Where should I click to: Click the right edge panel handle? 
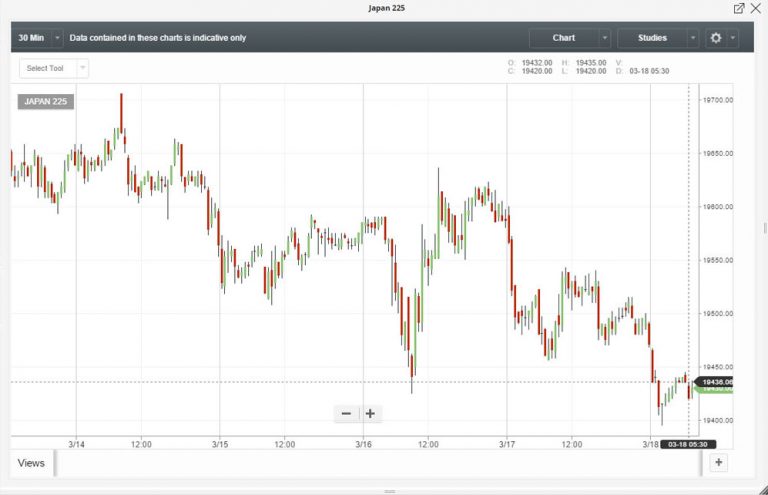[x=765, y=228]
